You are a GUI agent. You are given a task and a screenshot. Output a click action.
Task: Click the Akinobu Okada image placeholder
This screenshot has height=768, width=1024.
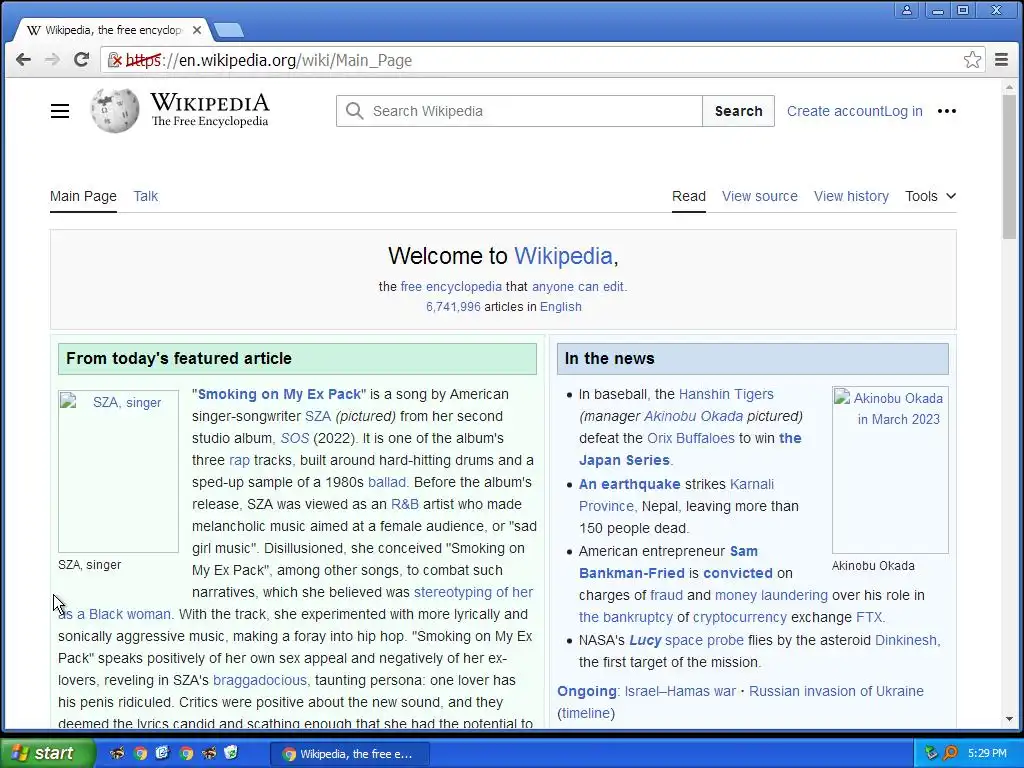[x=890, y=470]
